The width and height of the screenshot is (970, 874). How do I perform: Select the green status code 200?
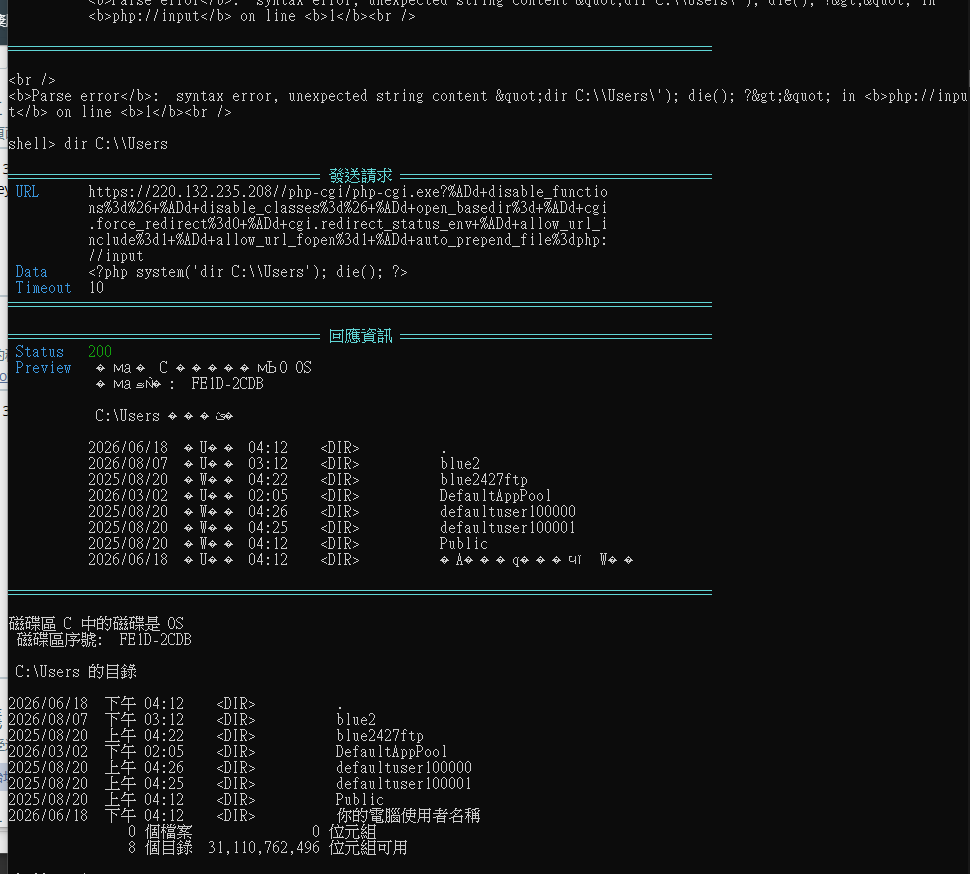pos(100,352)
